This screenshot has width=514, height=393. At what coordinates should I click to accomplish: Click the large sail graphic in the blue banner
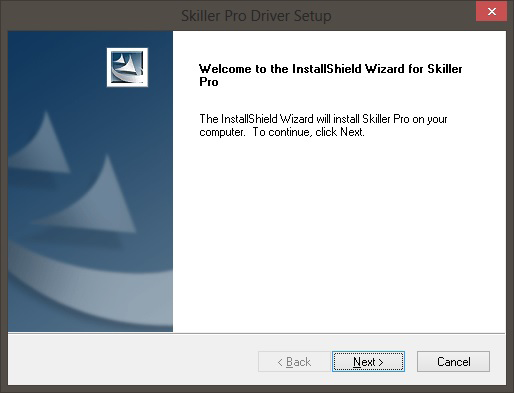(x=90, y=197)
